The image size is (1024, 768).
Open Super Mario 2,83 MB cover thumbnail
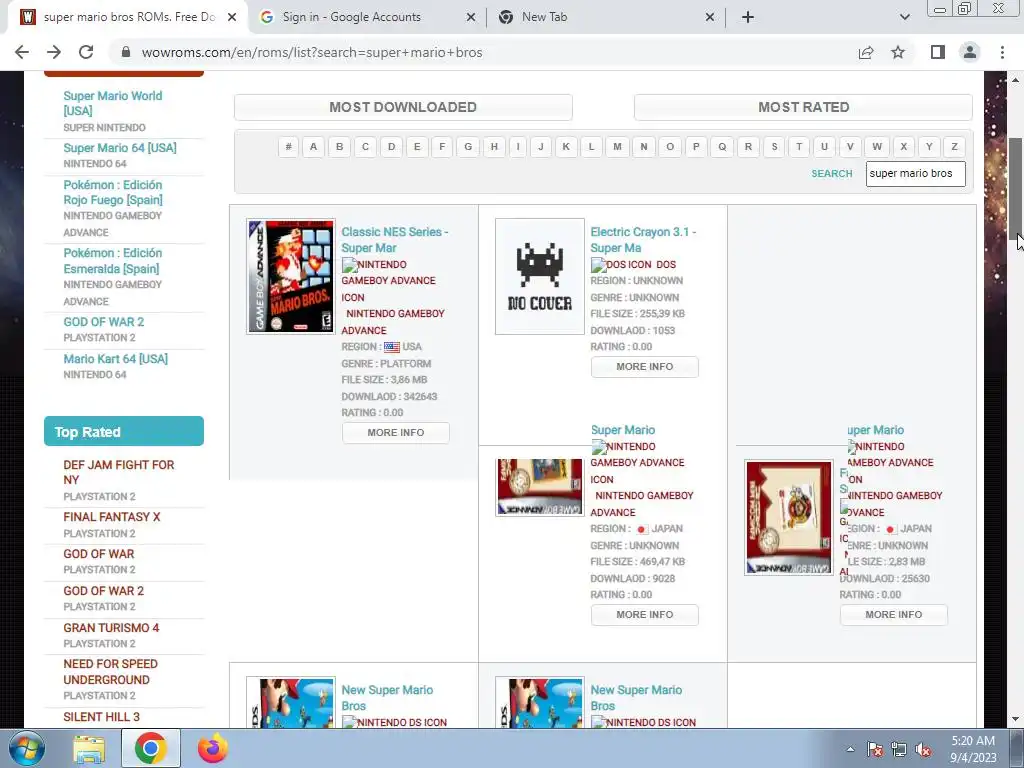click(789, 517)
